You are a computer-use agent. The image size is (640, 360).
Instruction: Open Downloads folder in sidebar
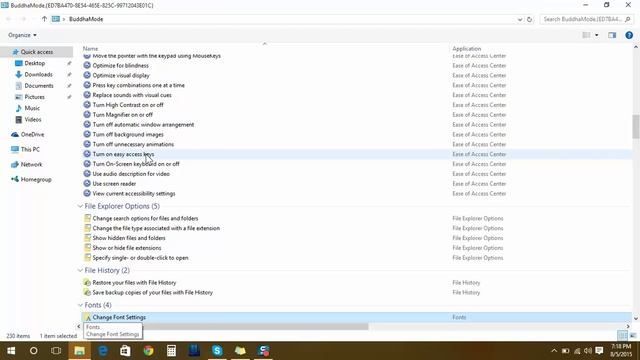(x=38, y=74)
